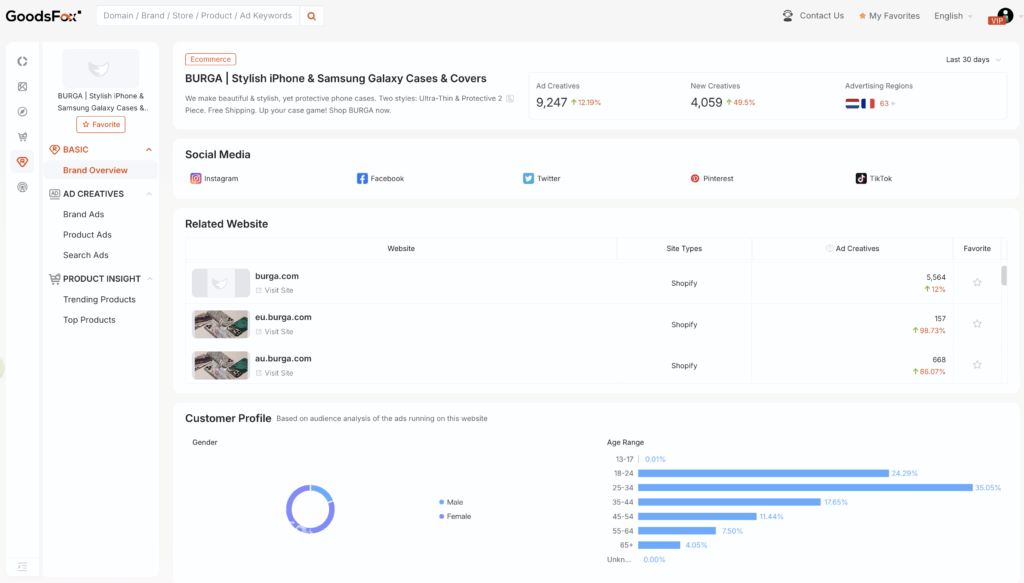Collapse the AD CREATIVES section chevron
This screenshot has width=1024, height=583.
tap(149, 194)
